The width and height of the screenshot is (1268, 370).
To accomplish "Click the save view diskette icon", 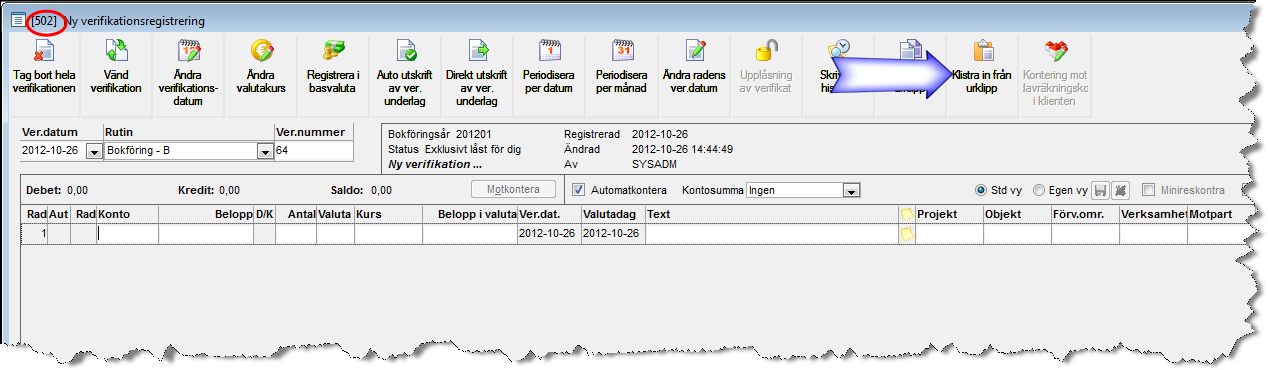I will (x=1098, y=190).
